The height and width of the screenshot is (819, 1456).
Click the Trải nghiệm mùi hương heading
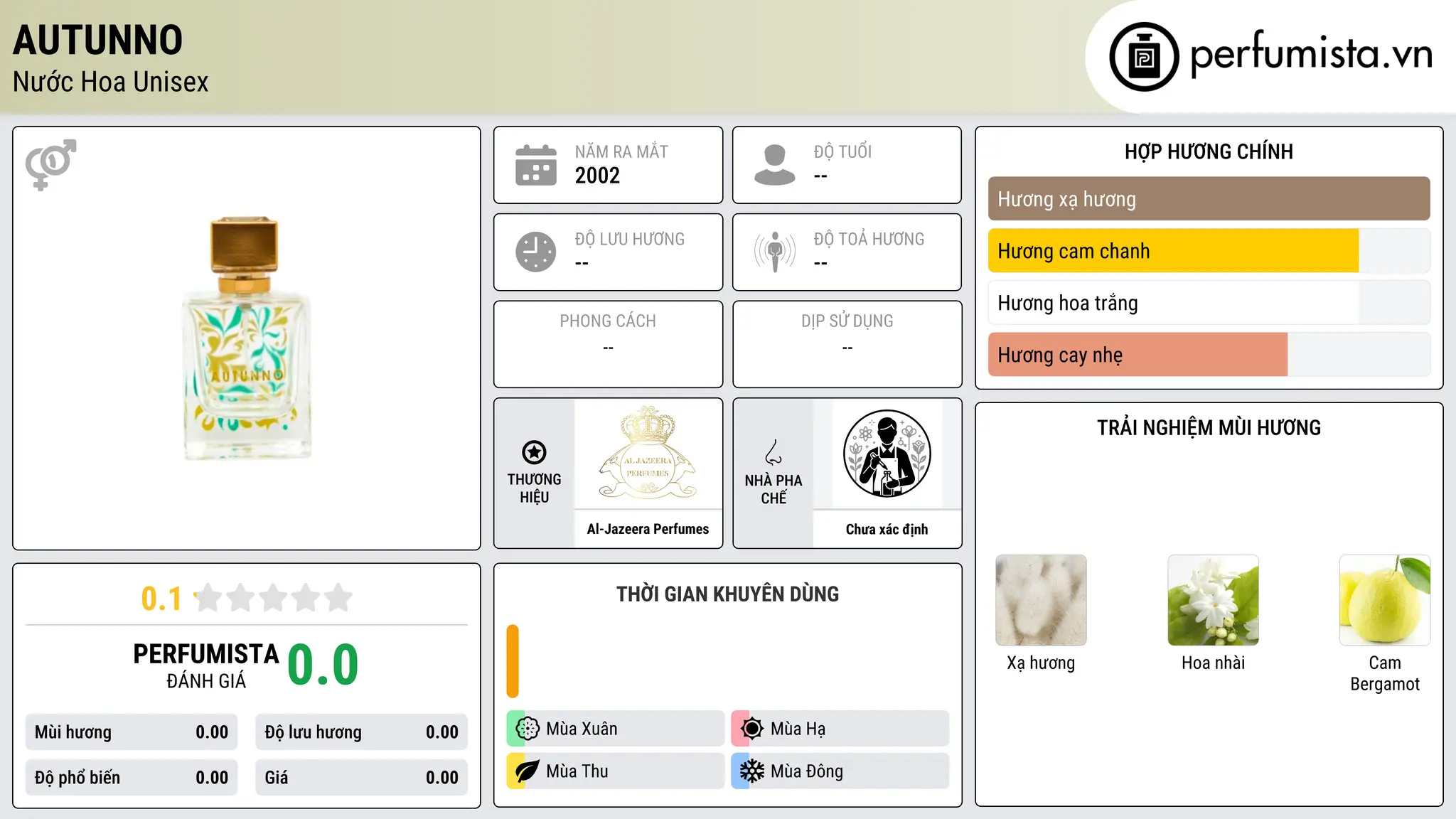coord(1209,428)
